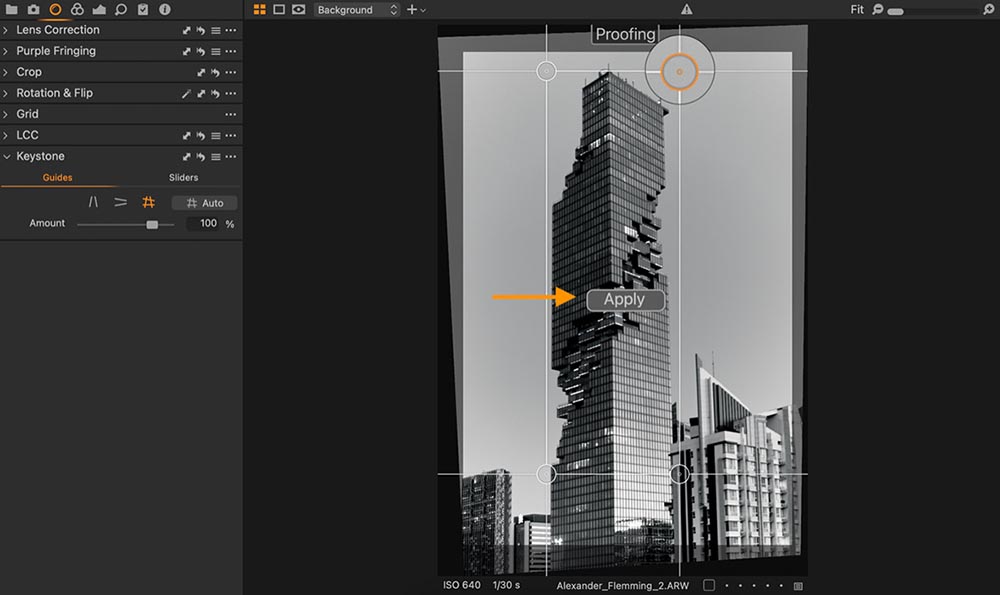The height and width of the screenshot is (595, 1000).
Task: Open the Capture camera tool tab
Action: point(33,10)
